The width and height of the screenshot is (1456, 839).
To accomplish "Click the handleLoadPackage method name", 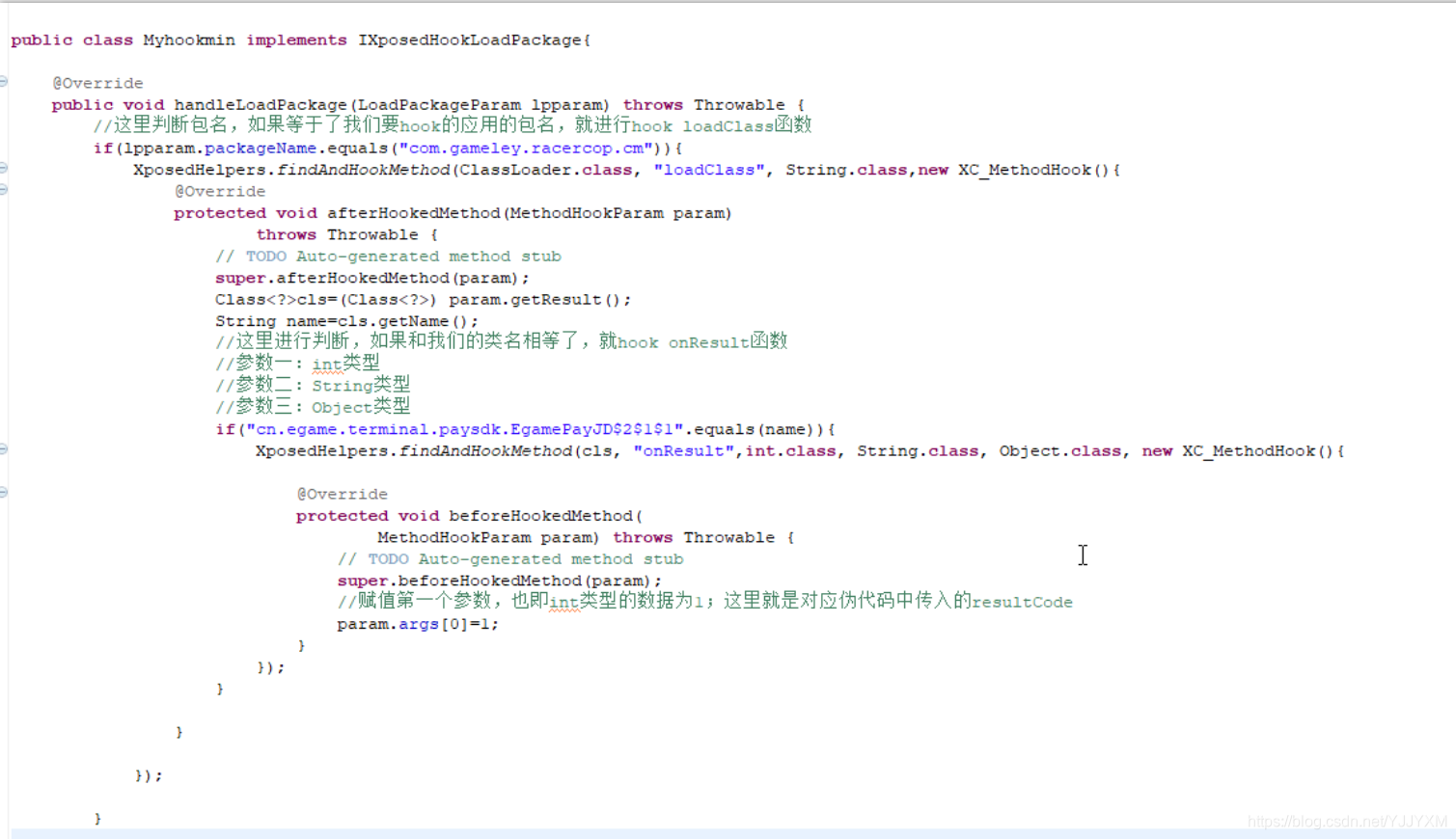I will tap(261, 105).
